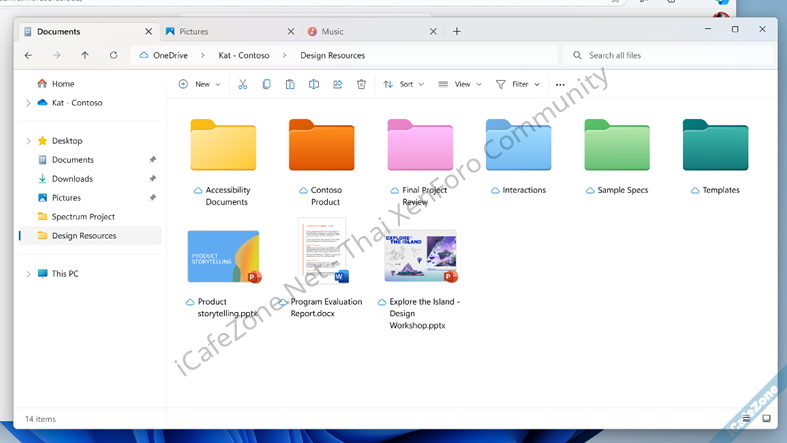
Task: Open the View dropdown menu
Action: click(460, 85)
